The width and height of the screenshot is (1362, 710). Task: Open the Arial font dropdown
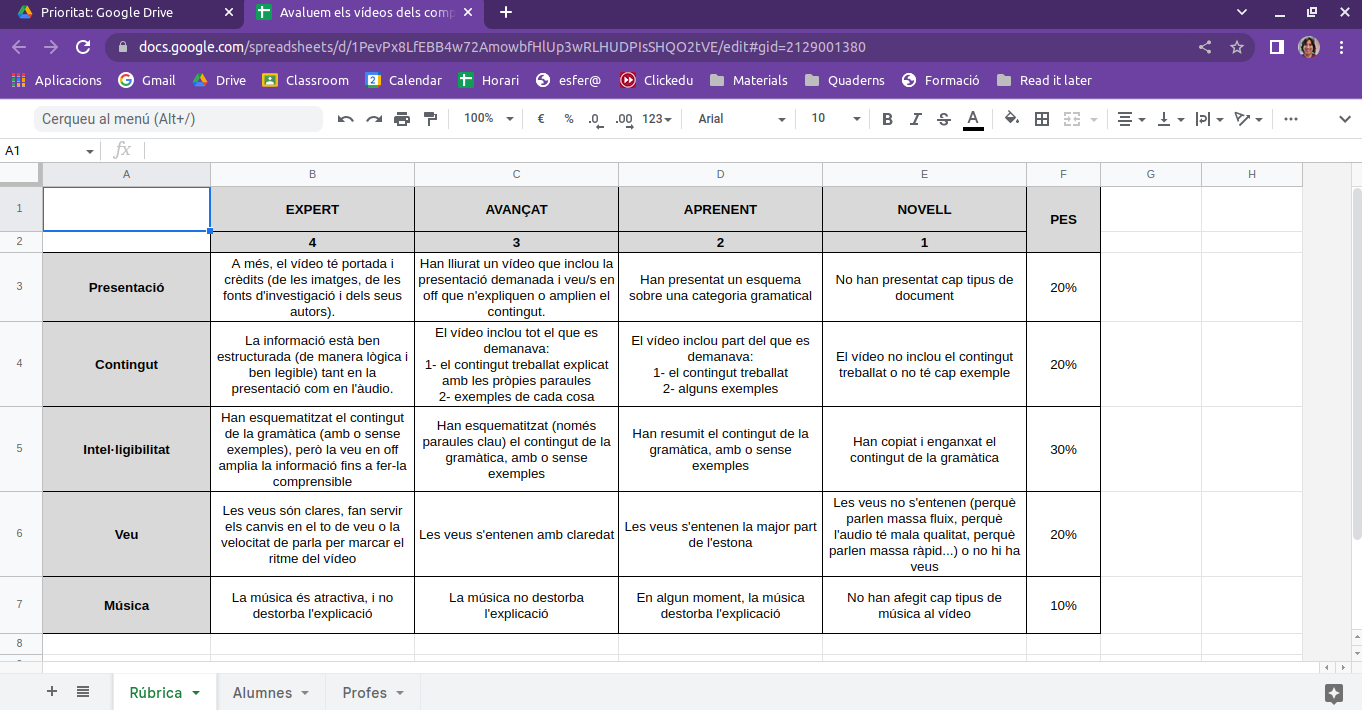pyautogui.click(x=738, y=118)
